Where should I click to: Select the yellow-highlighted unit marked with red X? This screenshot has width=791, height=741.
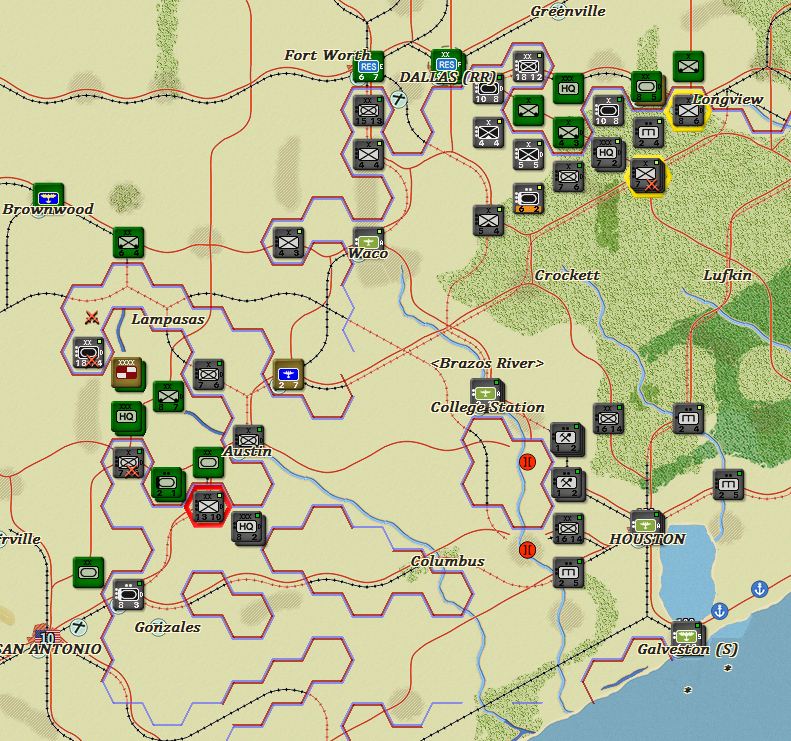(646, 176)
